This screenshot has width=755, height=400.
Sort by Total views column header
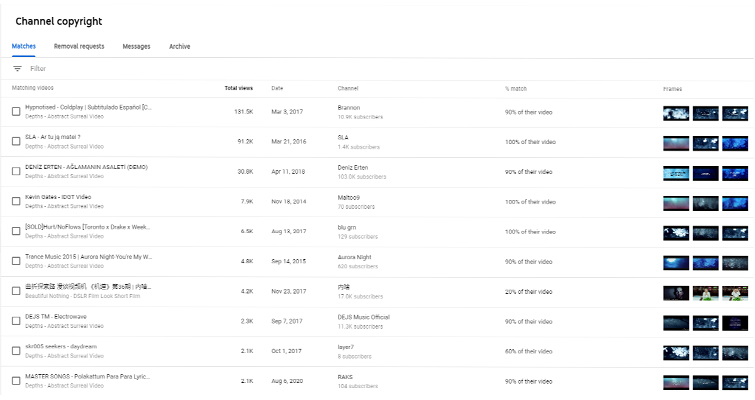pos(238,88)
